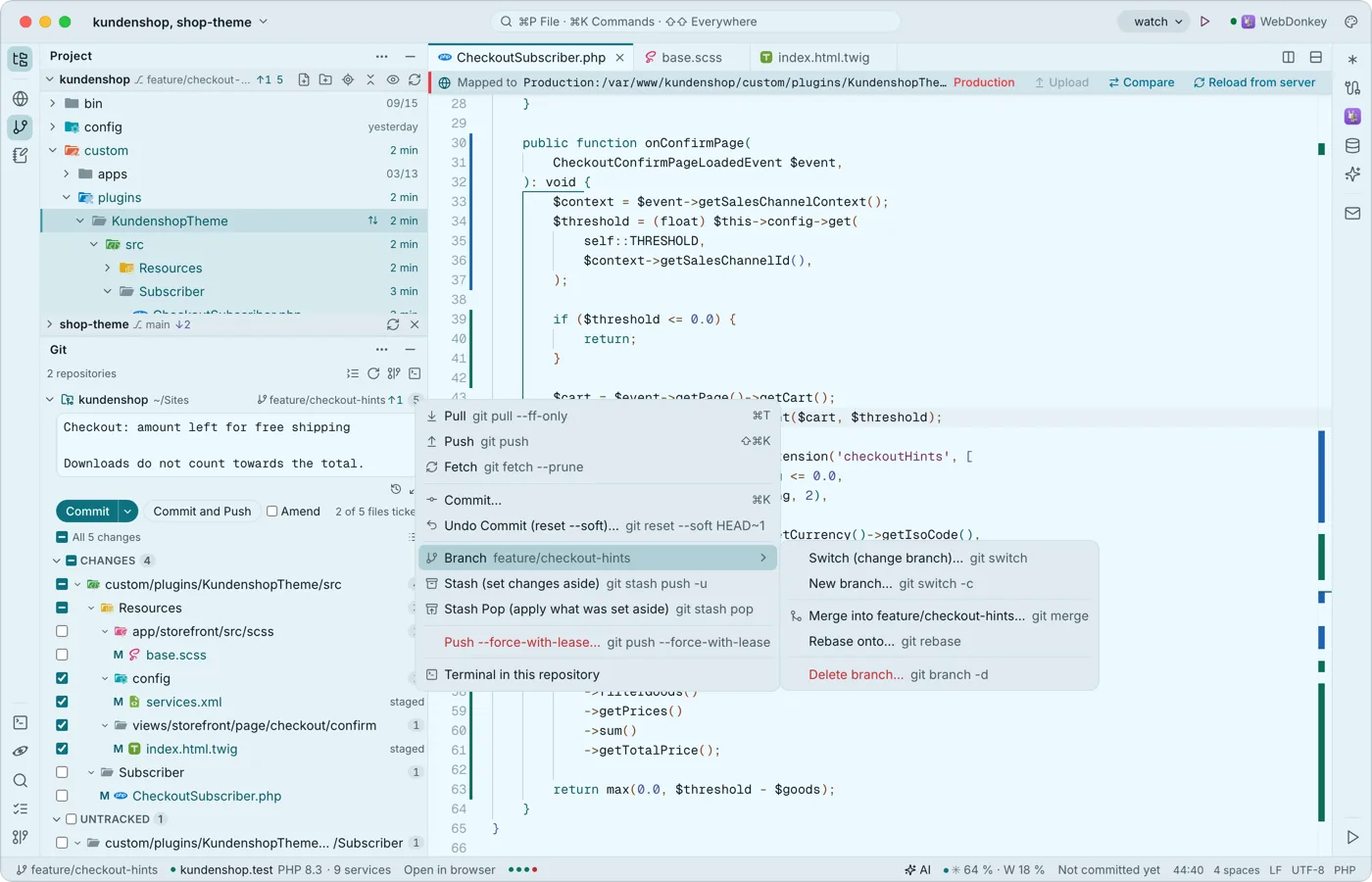Open the notebook sidebar tool
The width and height of the screenshot is (1372, 882).
point(20,155)
